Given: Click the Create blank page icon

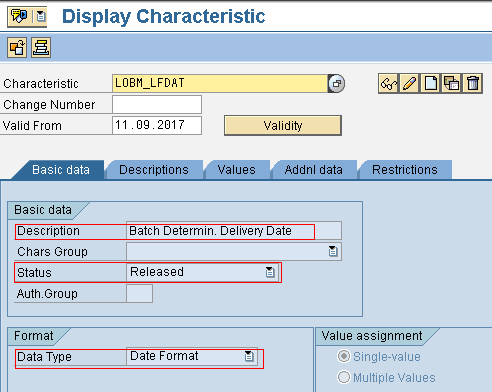Looking at the screenshot, I should [430, 83].
